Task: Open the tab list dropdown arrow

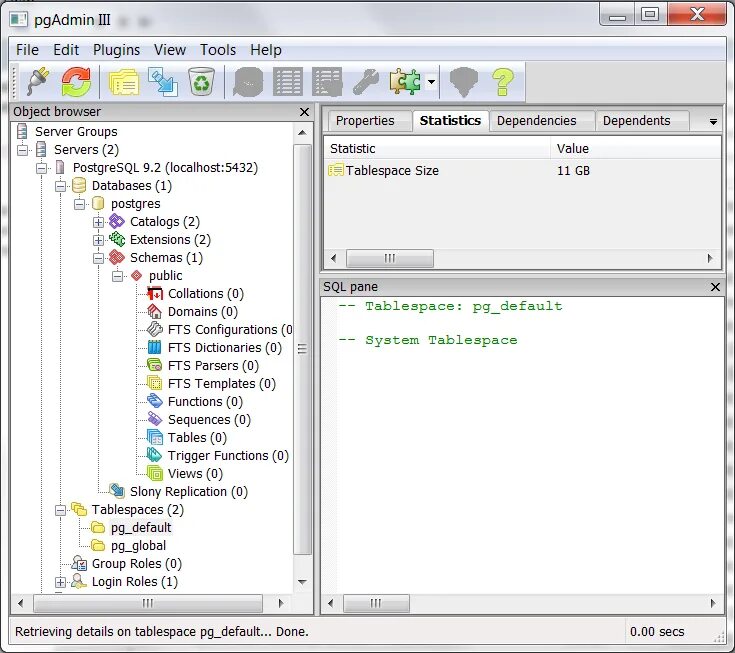Action: coord(713,122)
